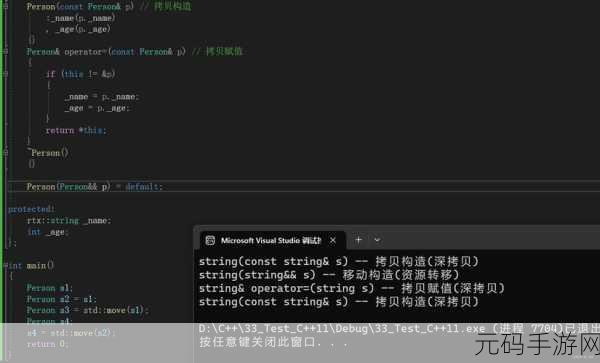The height and width of the screenshot is (363, 600).
Task: Click the 'protected:' access specifier line
Action: click(x=31, y=209)
